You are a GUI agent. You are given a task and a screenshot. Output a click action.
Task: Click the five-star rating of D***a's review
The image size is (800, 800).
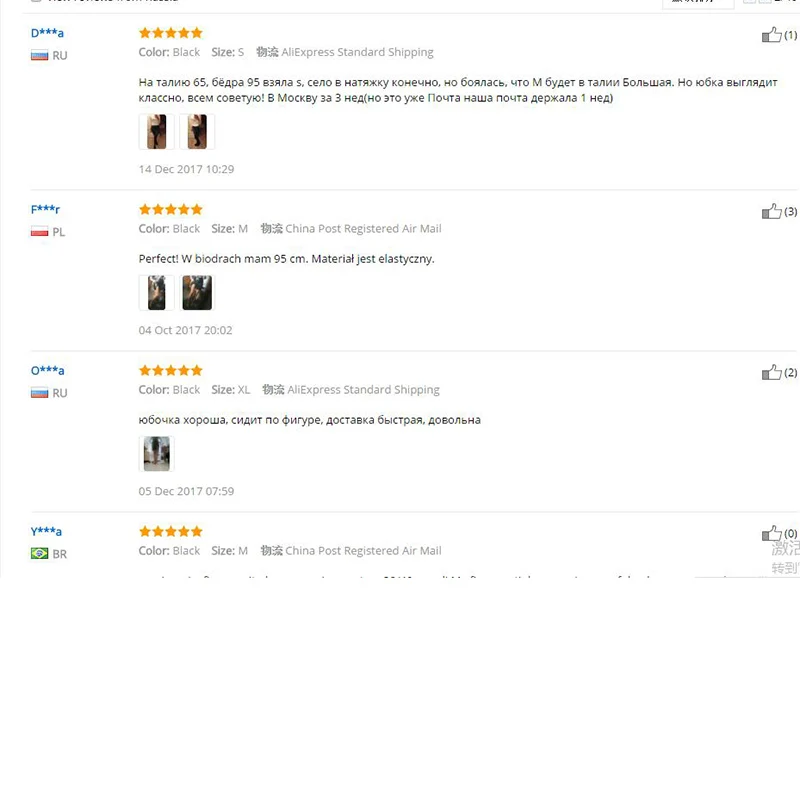click(x=171, y=33)
